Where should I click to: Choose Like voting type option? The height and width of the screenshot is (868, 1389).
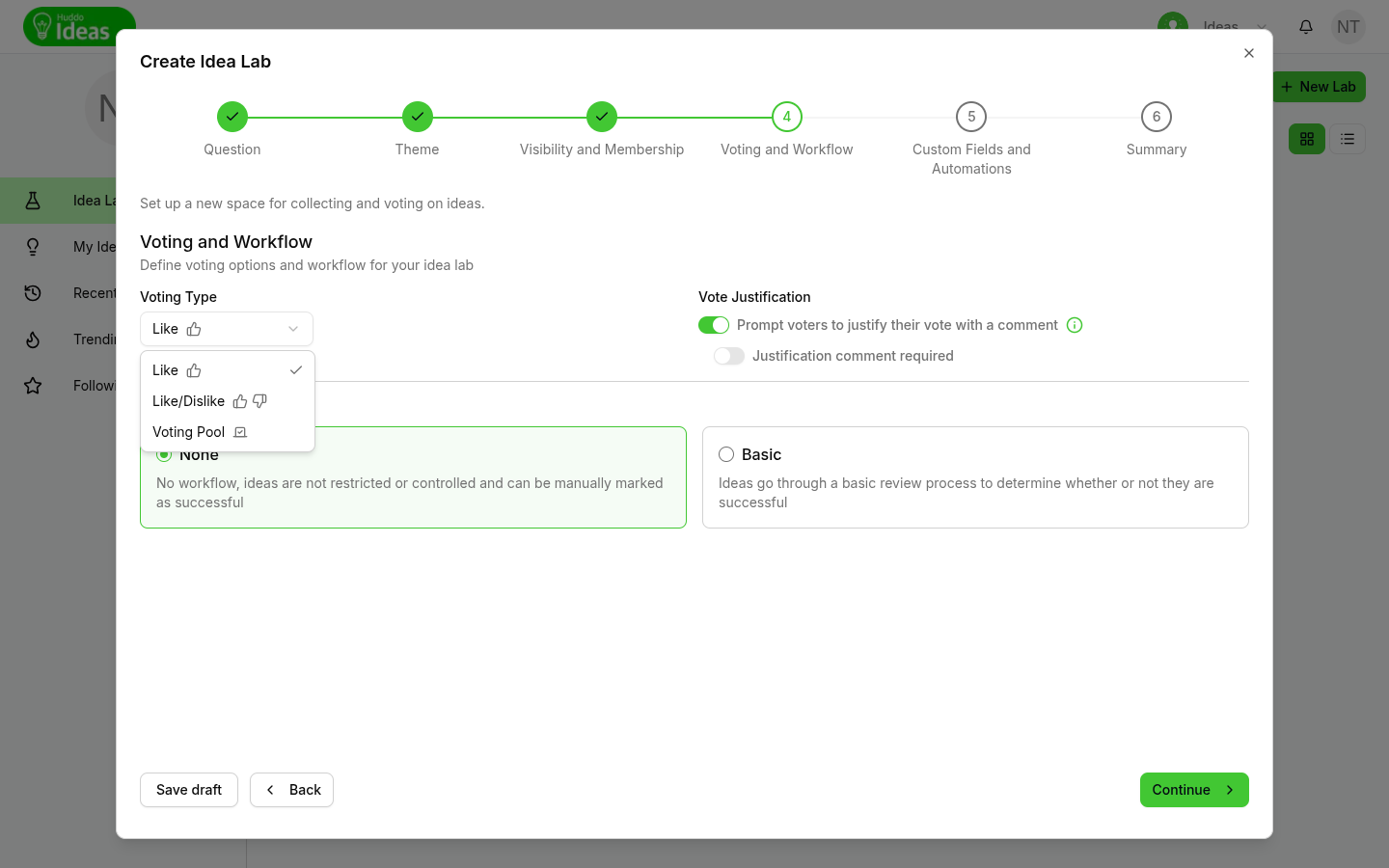click(x=228, y=370)
